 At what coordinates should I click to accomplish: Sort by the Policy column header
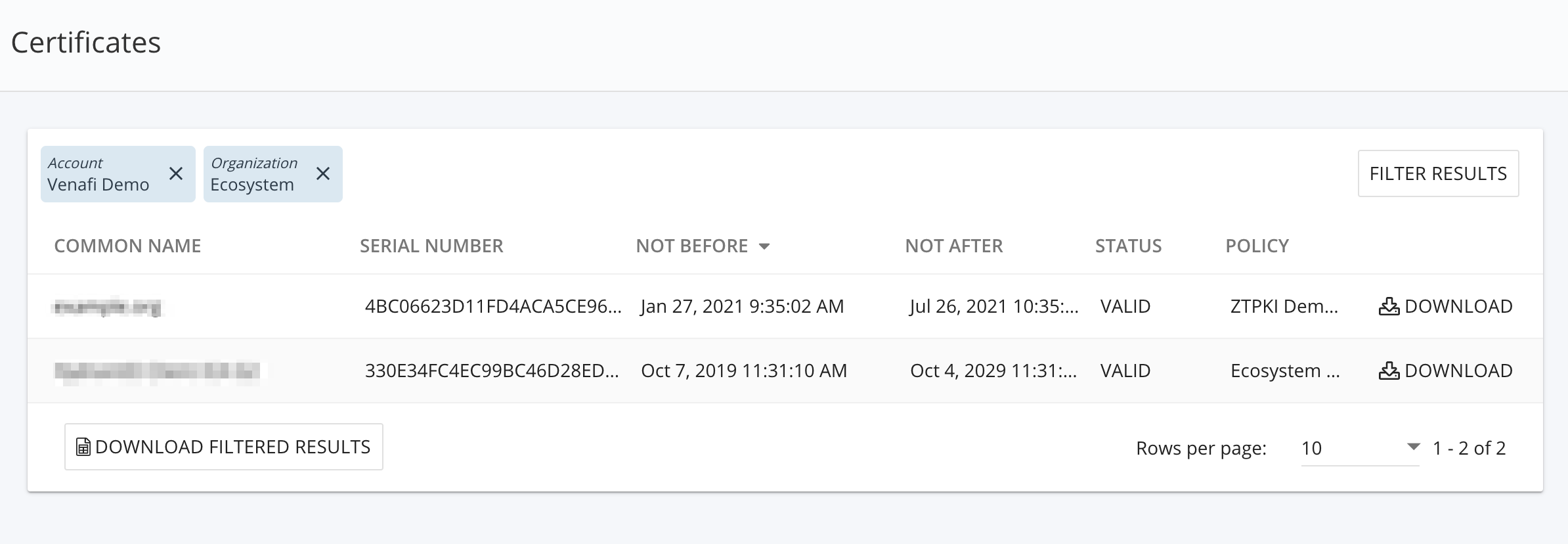1257,246
